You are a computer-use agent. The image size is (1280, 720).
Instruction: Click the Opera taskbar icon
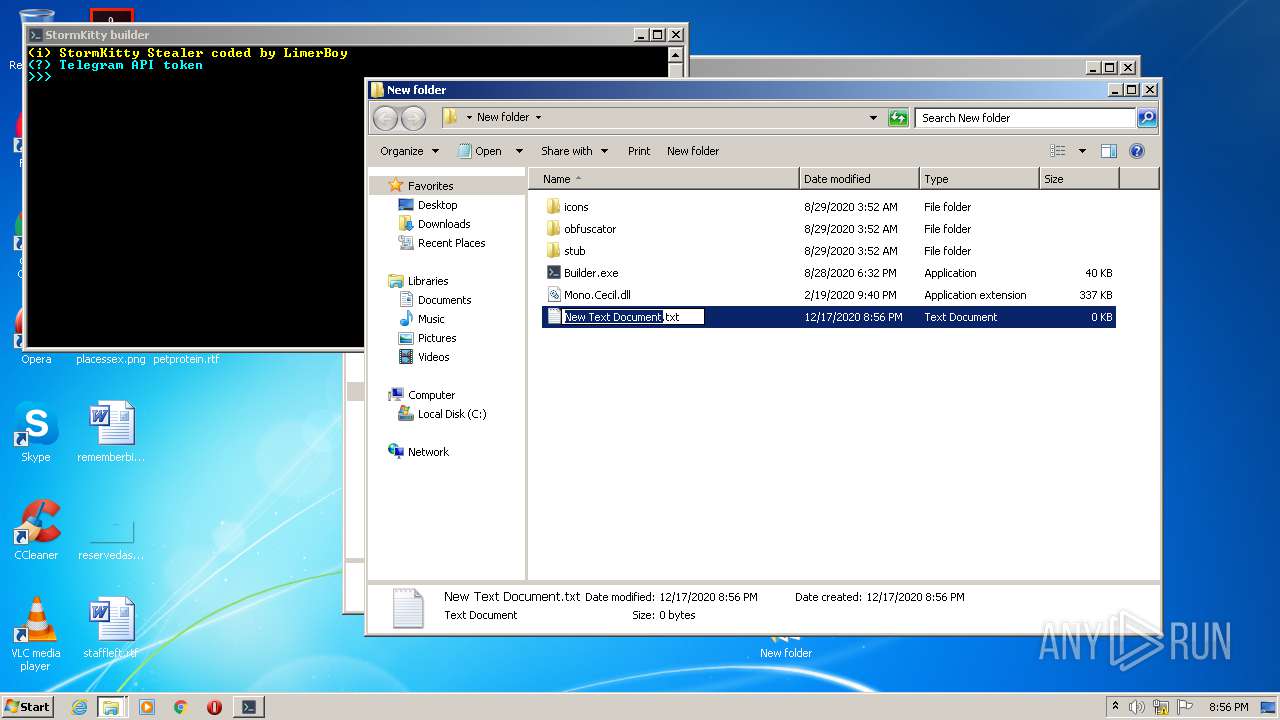point(214,707)
